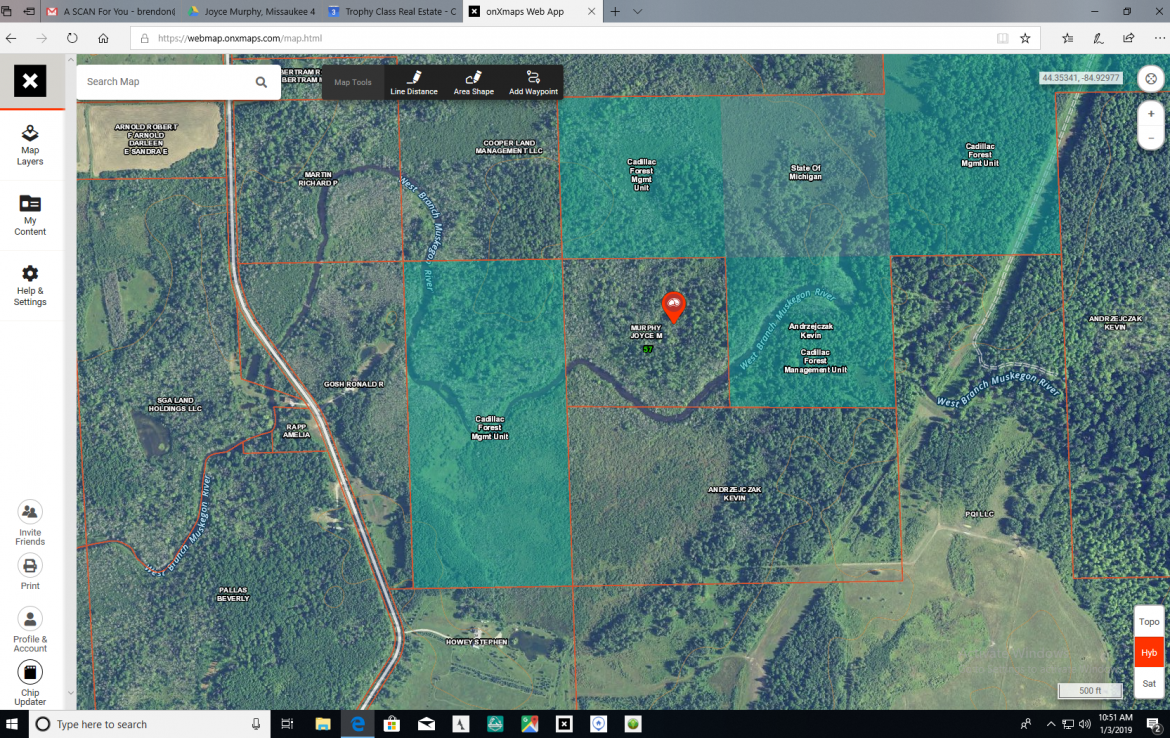This screenshot has height=738, width=1170.
Task: Select the Area Shape tool
Action: 473,83
